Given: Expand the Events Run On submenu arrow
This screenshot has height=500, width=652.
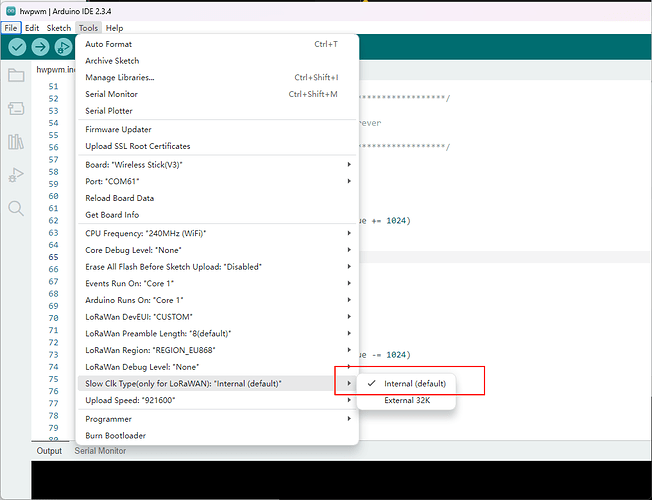Looking at the screenshot, I should pos(349,283).
